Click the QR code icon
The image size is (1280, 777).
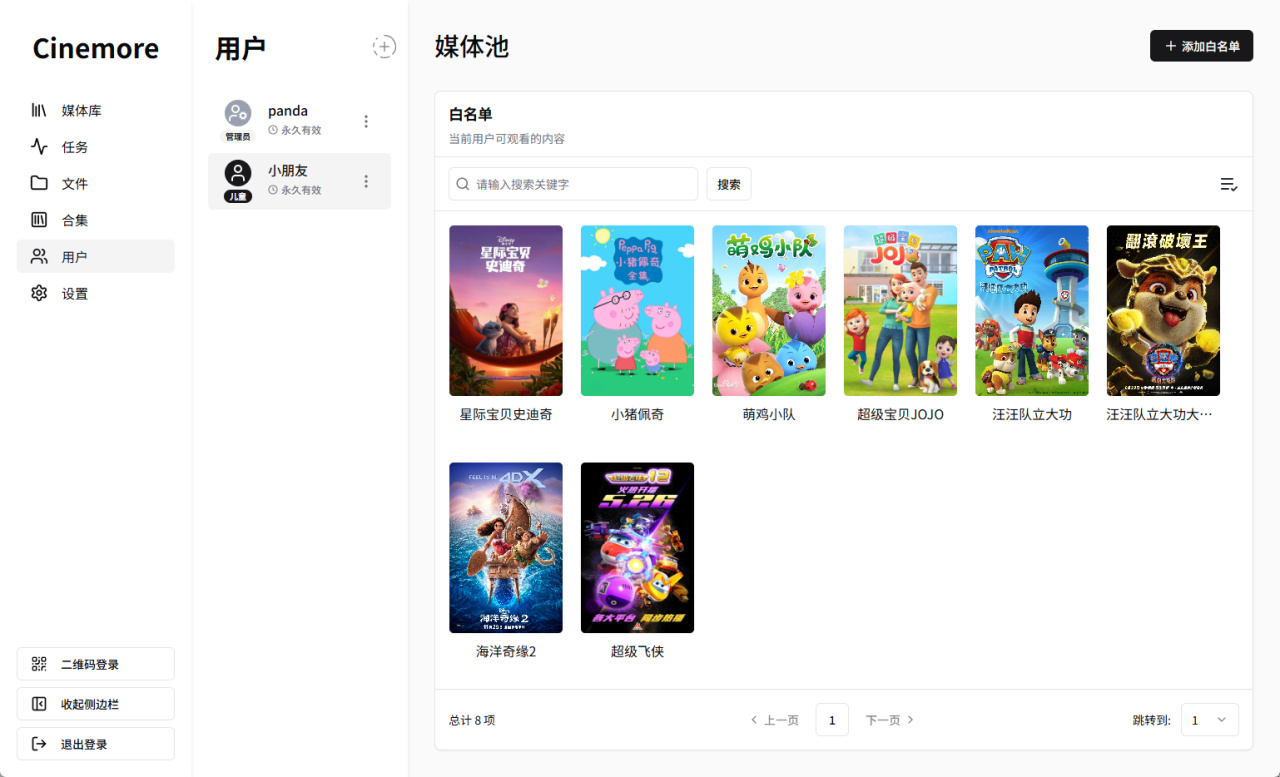click(39, 664)
